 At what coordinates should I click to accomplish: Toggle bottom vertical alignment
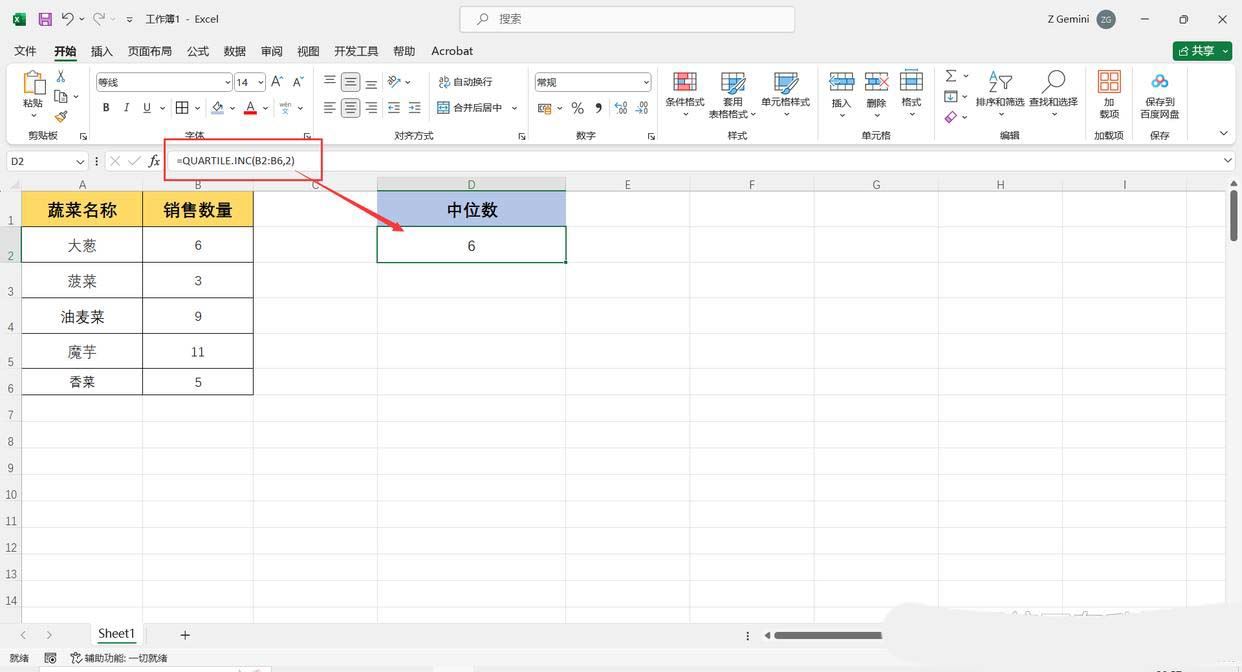(371, 82)
